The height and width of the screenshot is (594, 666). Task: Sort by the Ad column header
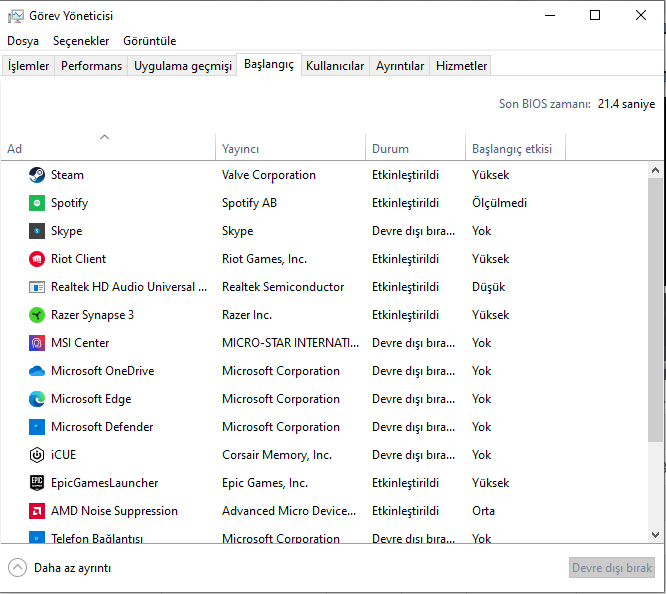click(x=108, y=147)
